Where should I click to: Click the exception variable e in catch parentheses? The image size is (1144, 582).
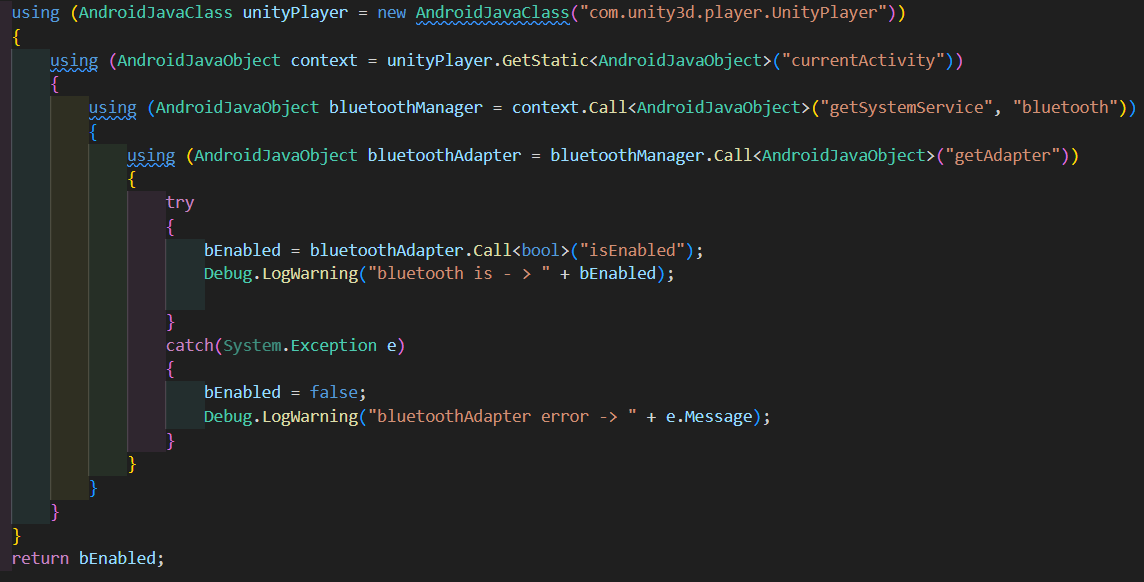click(392, 345)
